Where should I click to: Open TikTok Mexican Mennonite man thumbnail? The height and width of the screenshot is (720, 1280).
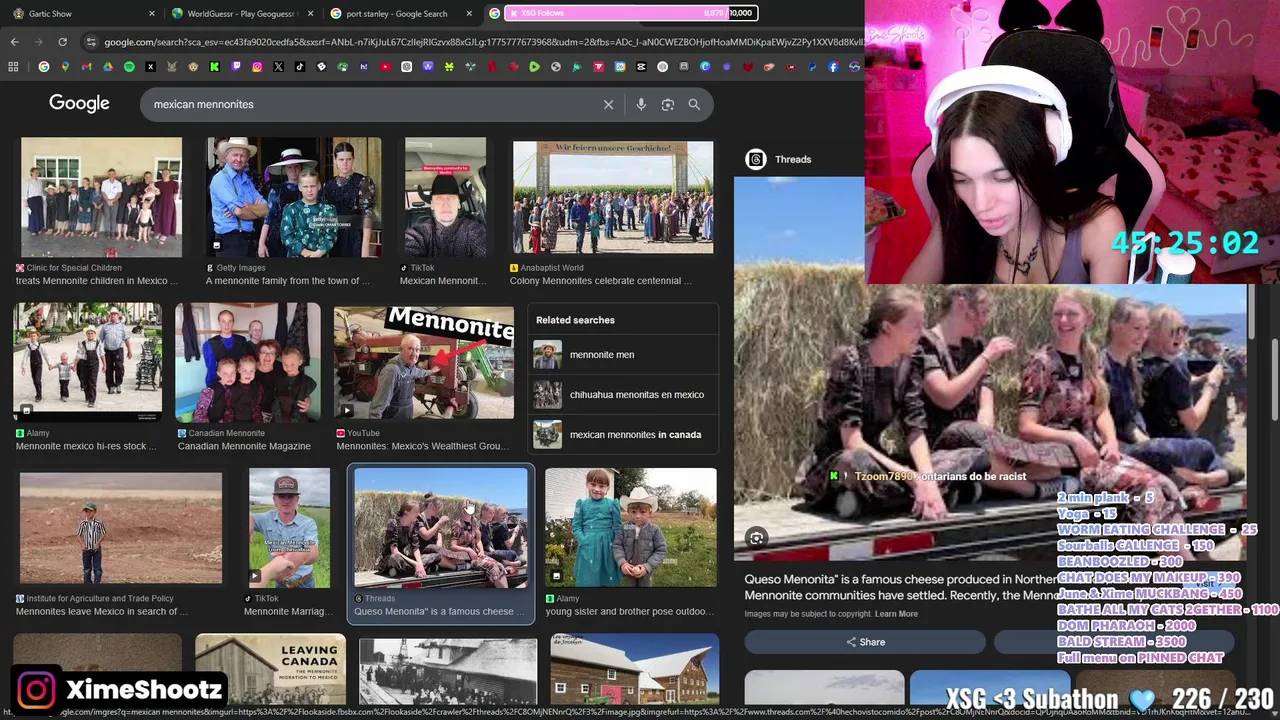pyautogui.click(x=445, y=197)
